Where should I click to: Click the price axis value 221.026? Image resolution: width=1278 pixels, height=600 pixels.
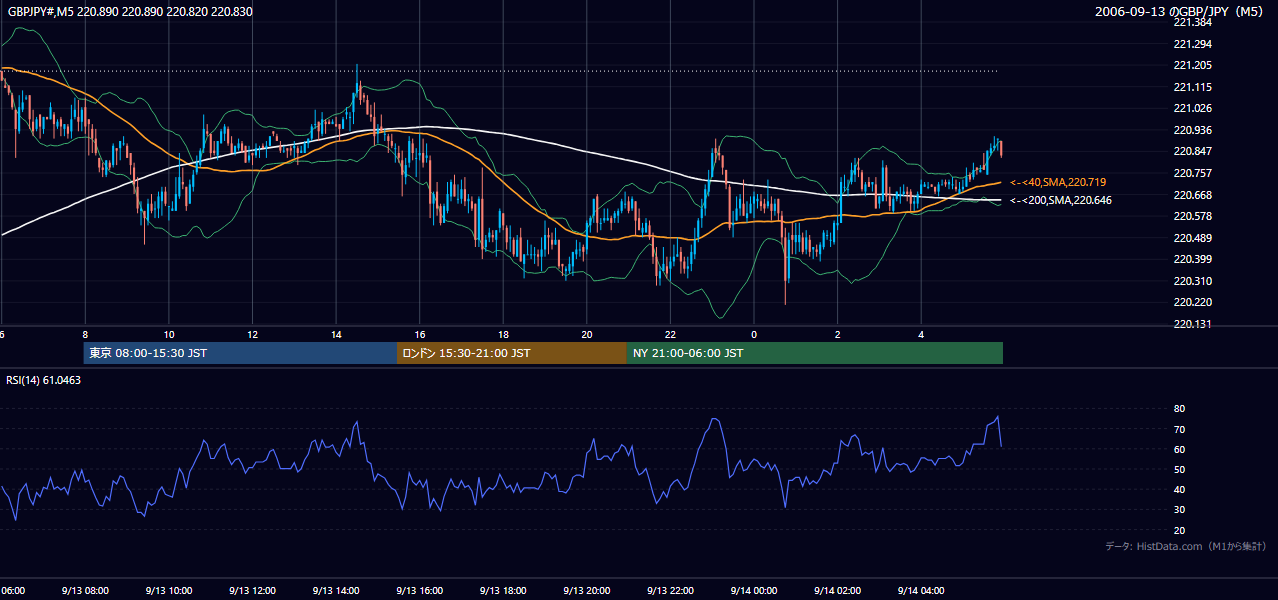tap(1192, 109)
